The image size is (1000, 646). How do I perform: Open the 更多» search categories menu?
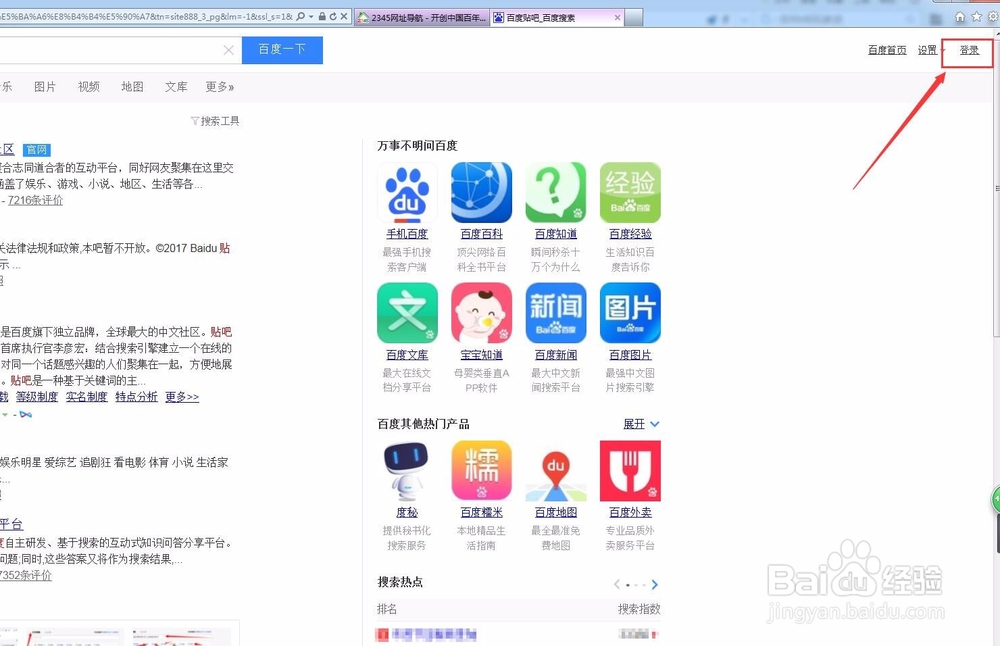(x=219, y=86)
